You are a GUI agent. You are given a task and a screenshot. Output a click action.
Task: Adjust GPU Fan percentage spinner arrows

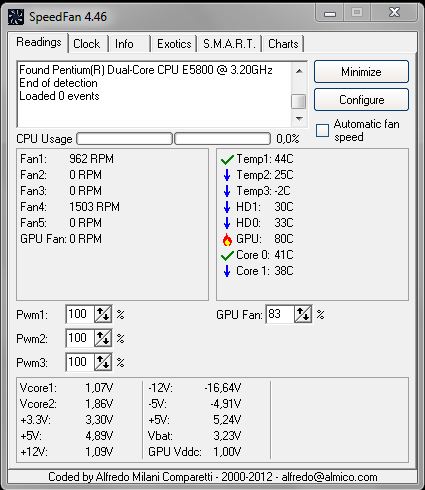coord(303,314)
